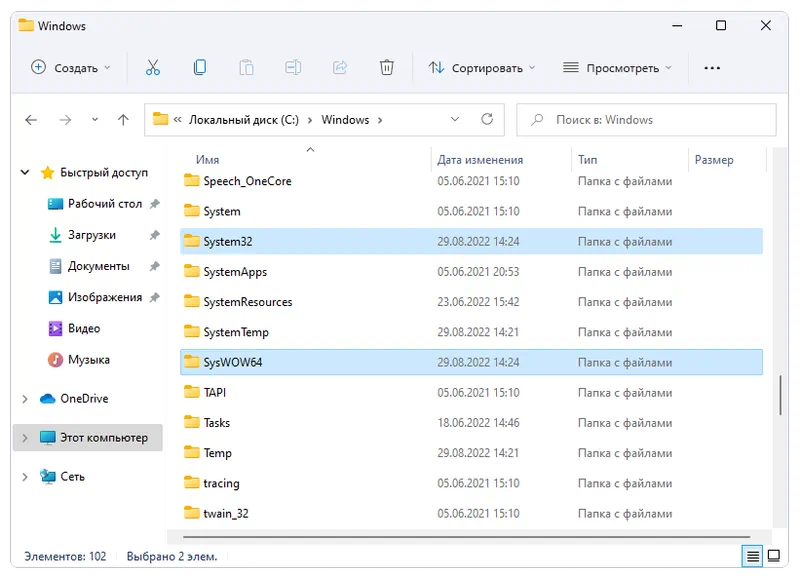Click Локальный диск (C:) breadcrumb

tap(244, 120)
